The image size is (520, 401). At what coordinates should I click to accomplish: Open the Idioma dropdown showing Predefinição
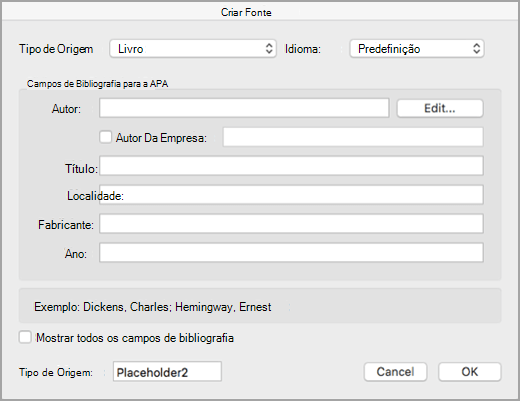coord(417,49)
